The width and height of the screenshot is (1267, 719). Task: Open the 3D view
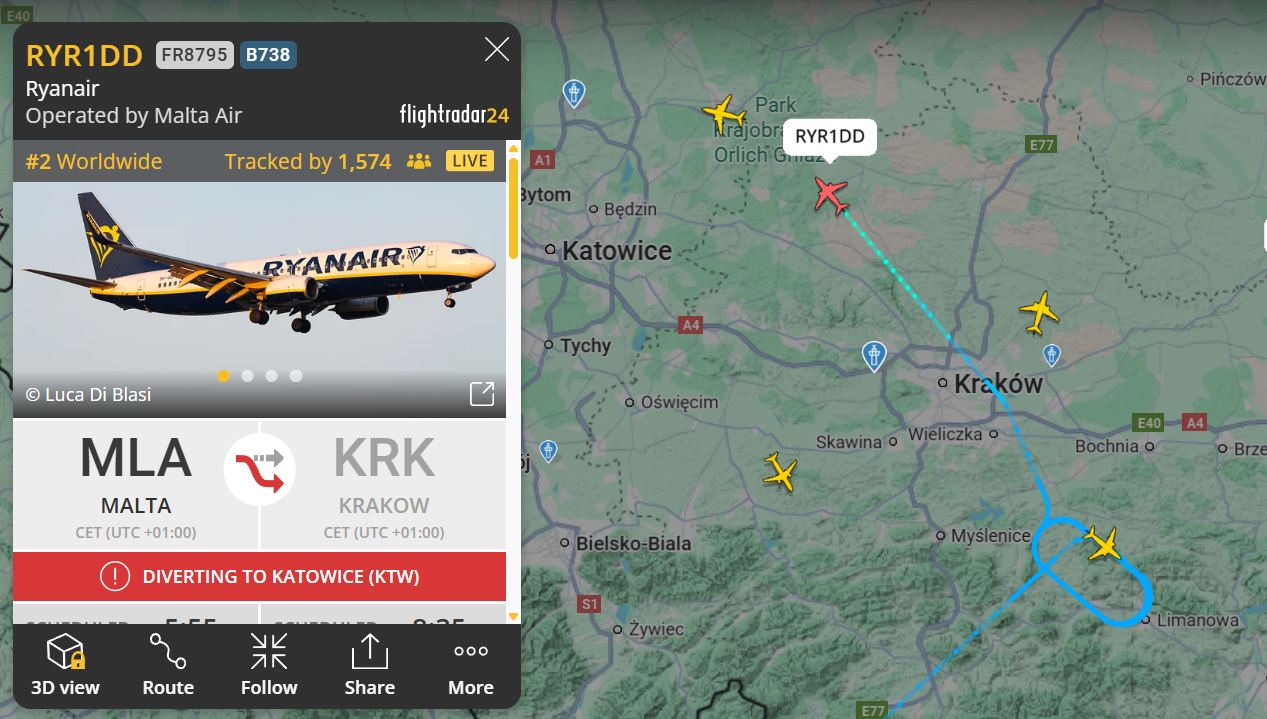65,665
